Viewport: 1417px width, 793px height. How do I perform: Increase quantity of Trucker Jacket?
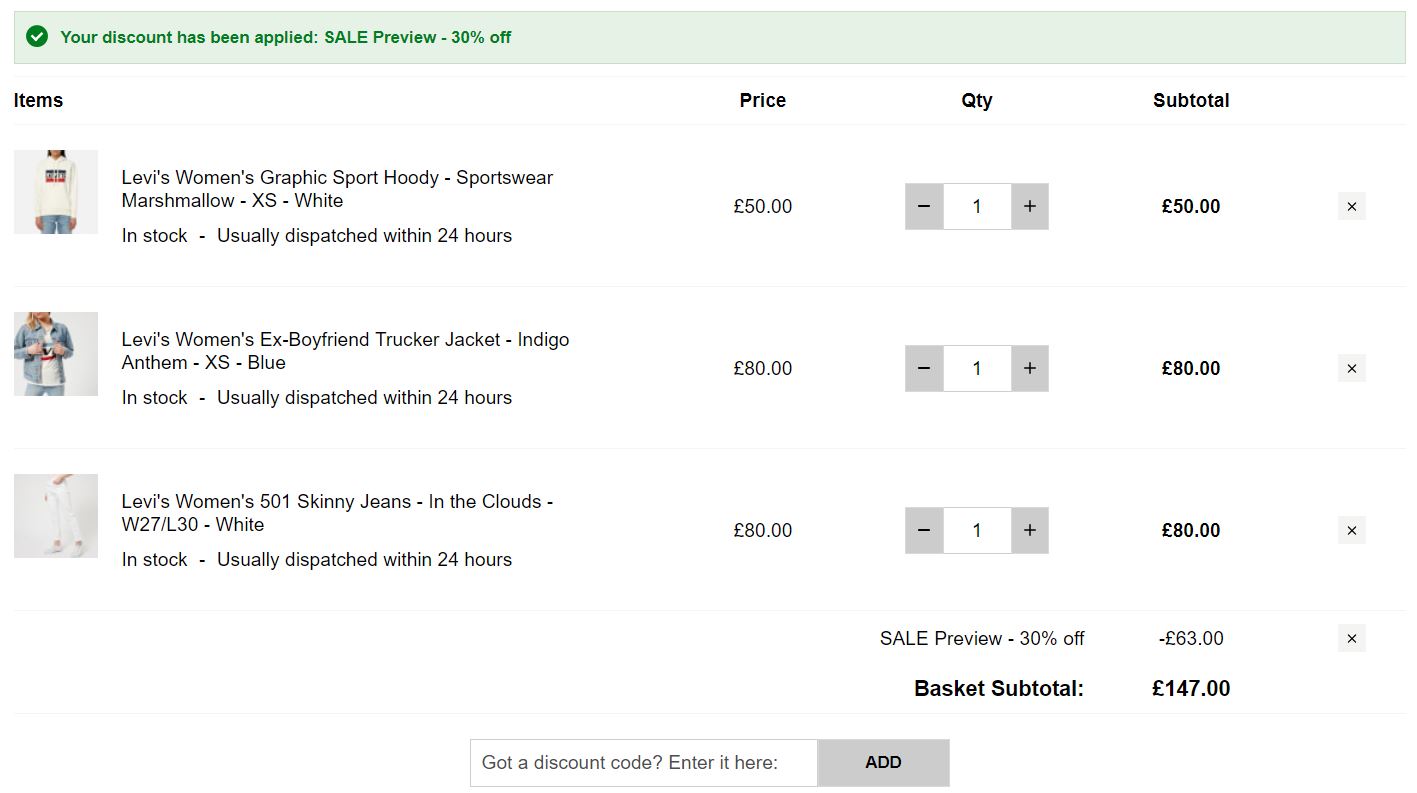coord(1029,369)
